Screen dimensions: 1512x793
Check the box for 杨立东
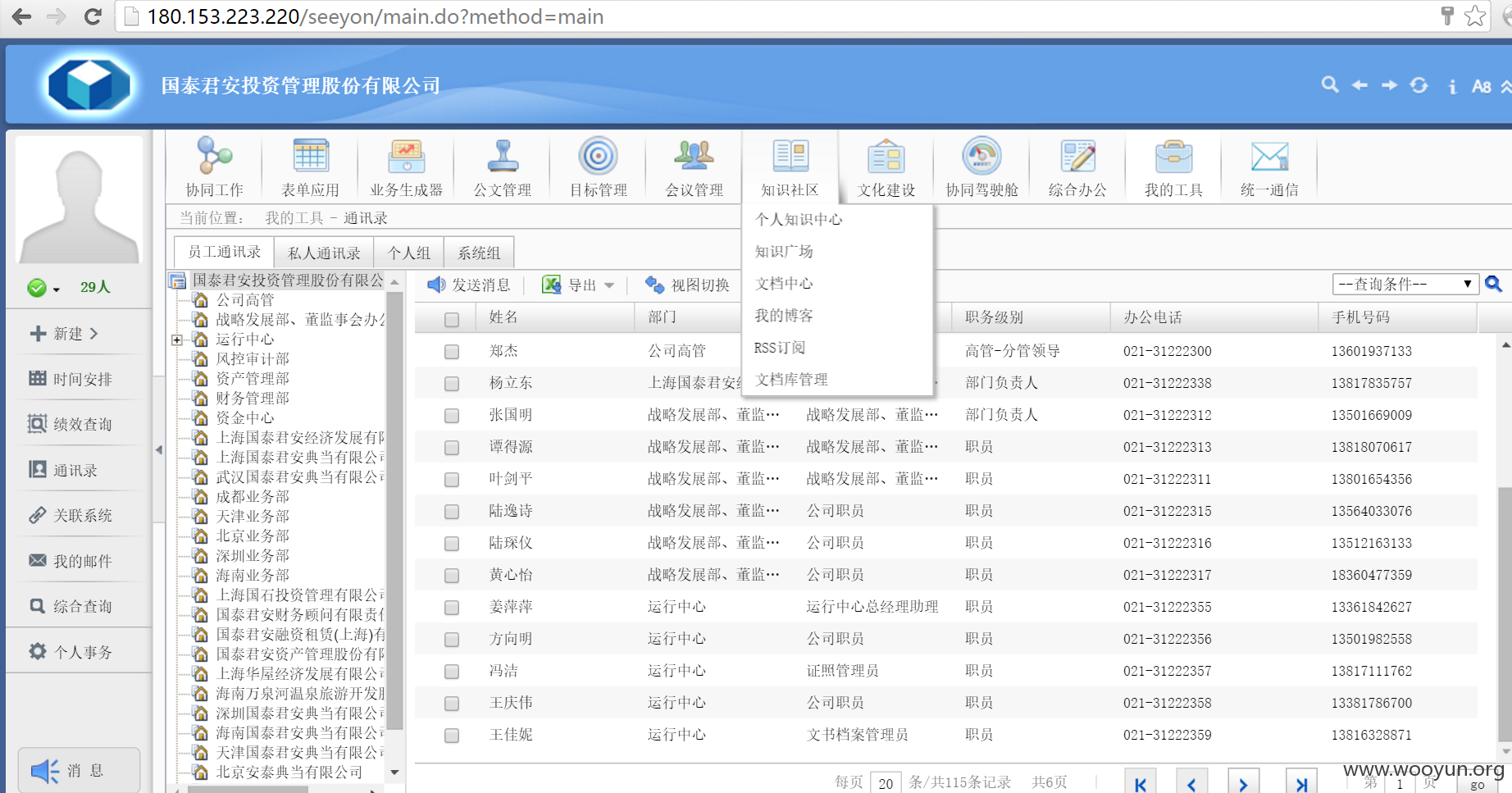[x=452, y=384]
